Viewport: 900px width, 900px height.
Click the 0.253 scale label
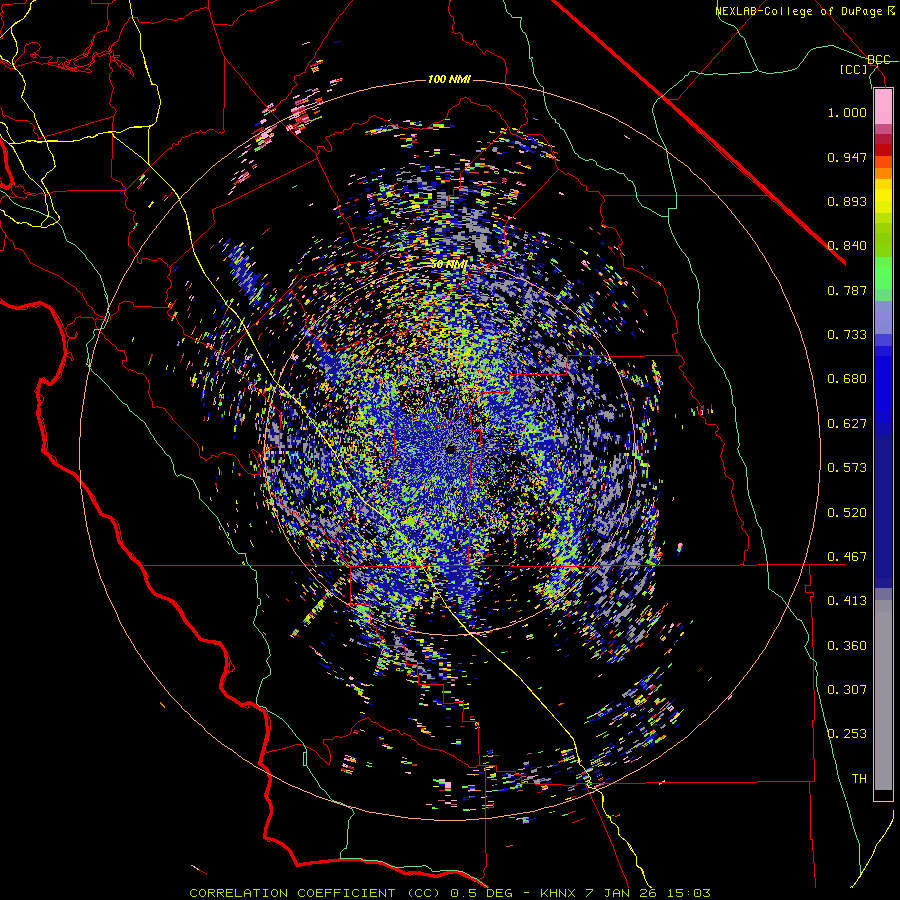(847, 734)
